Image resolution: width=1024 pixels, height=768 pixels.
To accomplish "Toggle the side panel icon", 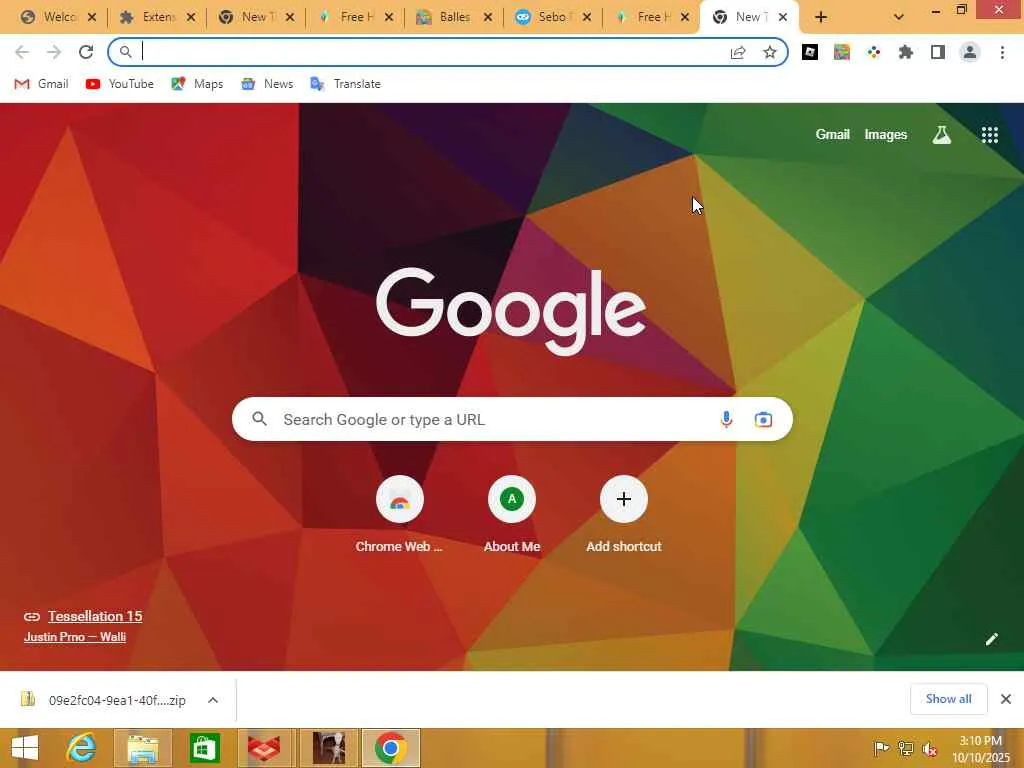I will pyautogui.click(x=938, y=52).
